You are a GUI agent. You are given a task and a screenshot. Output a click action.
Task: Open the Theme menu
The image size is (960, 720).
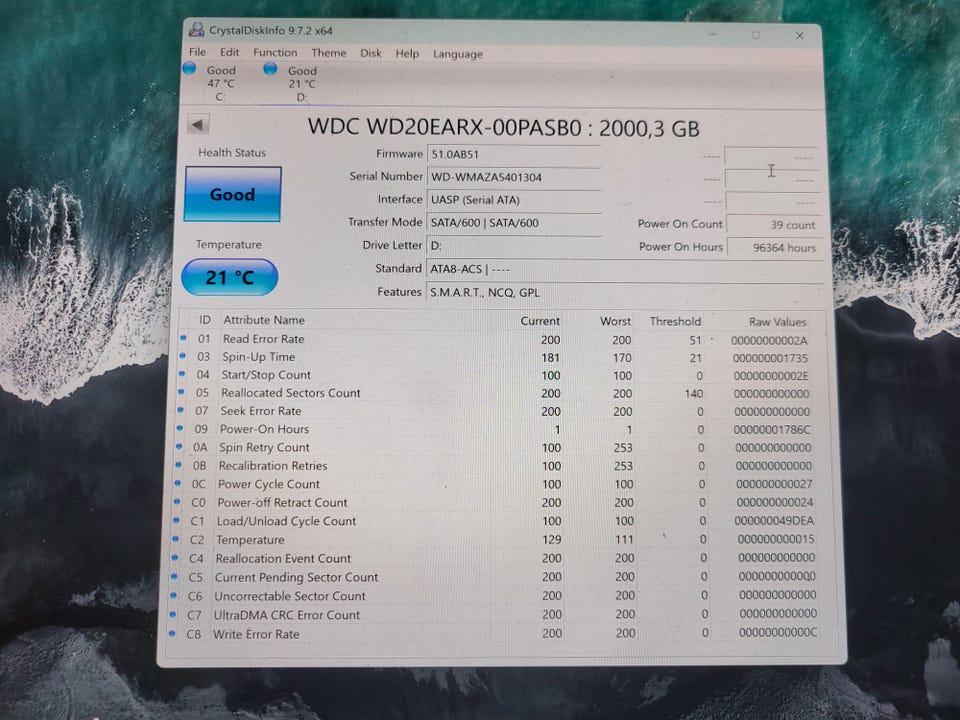pyautogui.click(x=329, y=53)
